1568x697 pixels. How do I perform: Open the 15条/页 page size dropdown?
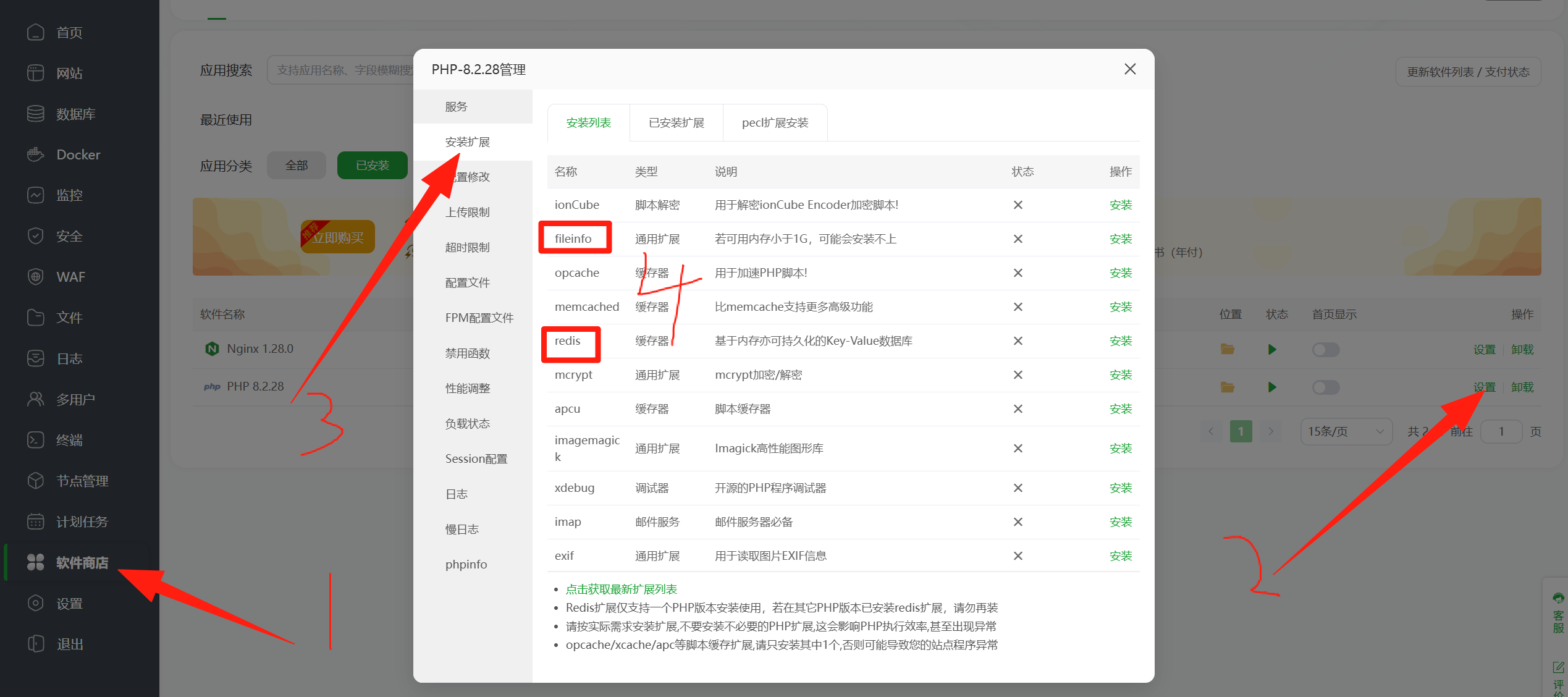pos(1346,431)
